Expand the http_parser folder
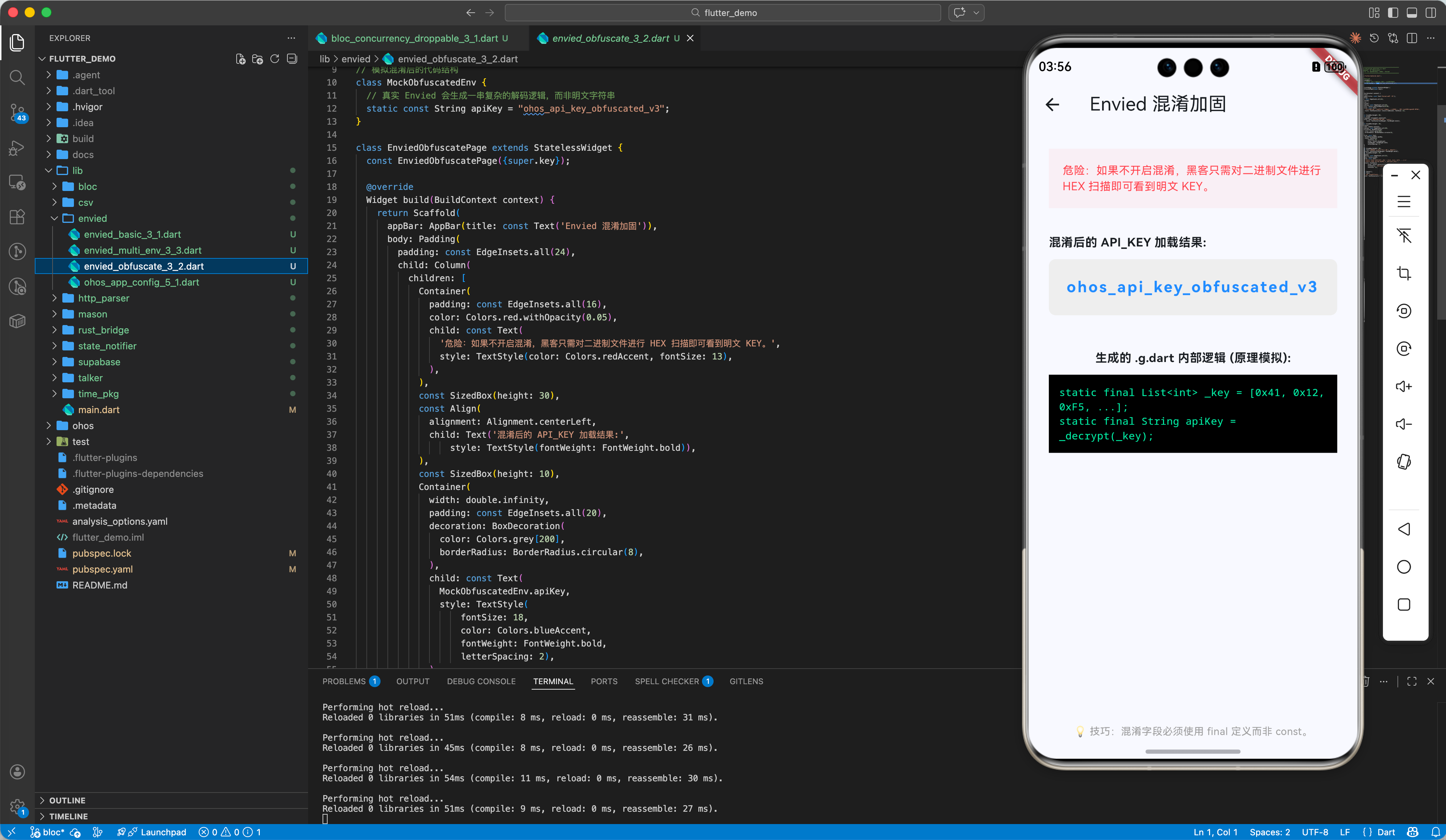 pos(103,298)
